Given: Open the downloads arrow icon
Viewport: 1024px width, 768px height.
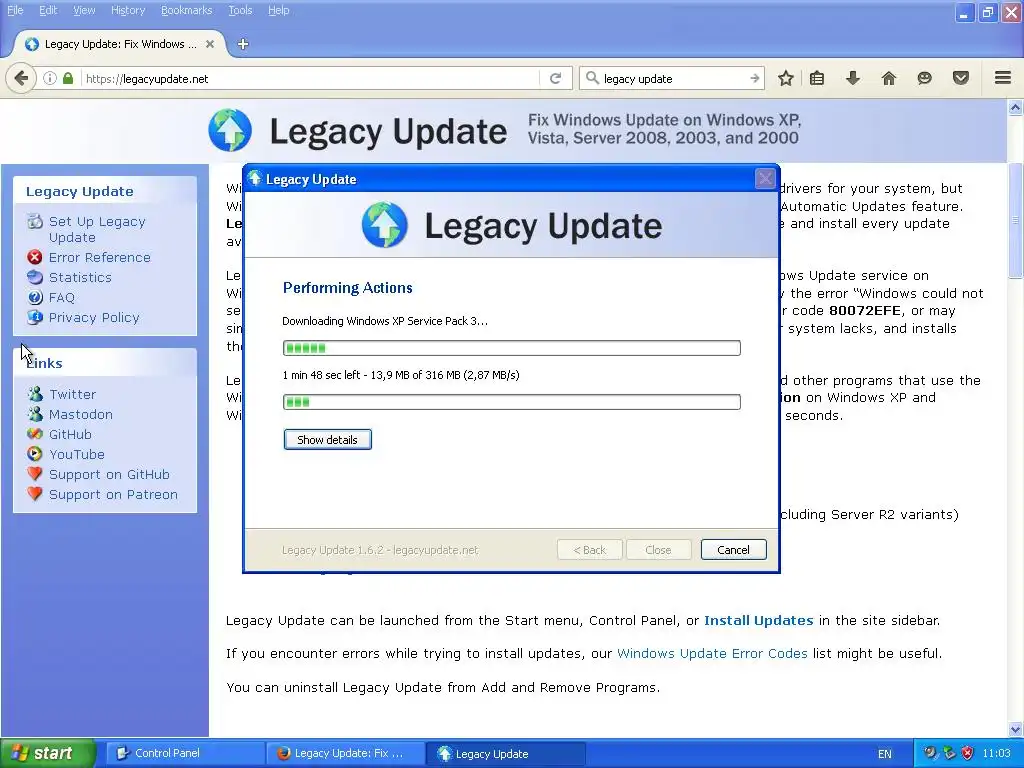Looking at the screenshot, I should point(853,78).
